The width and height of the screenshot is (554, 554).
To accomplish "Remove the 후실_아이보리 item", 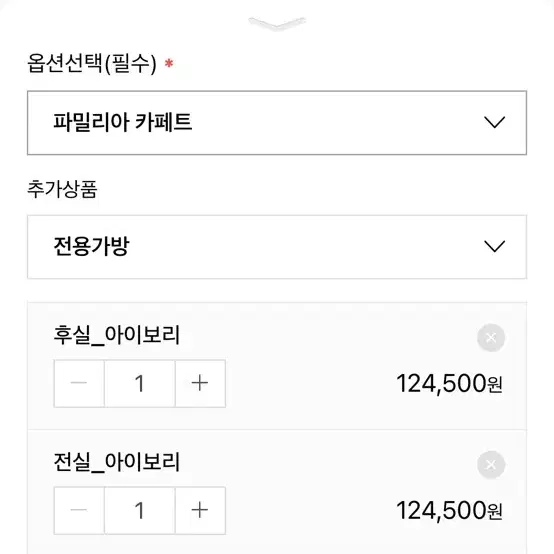I will click(x=491, y=338).
